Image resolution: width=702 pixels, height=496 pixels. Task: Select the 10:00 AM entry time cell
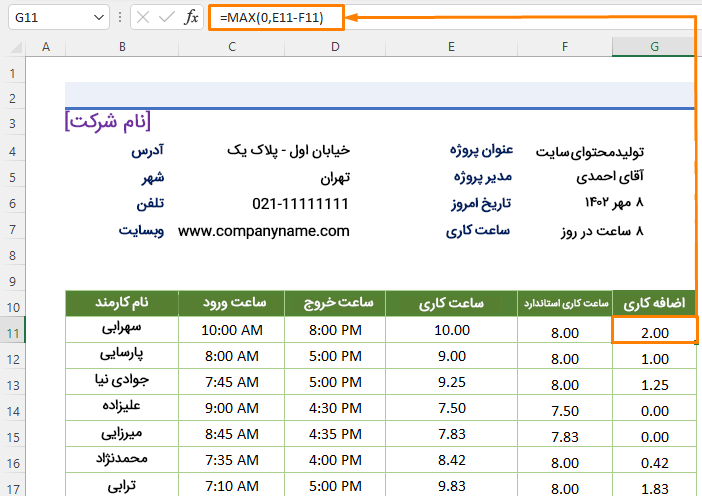click(231, 331)
